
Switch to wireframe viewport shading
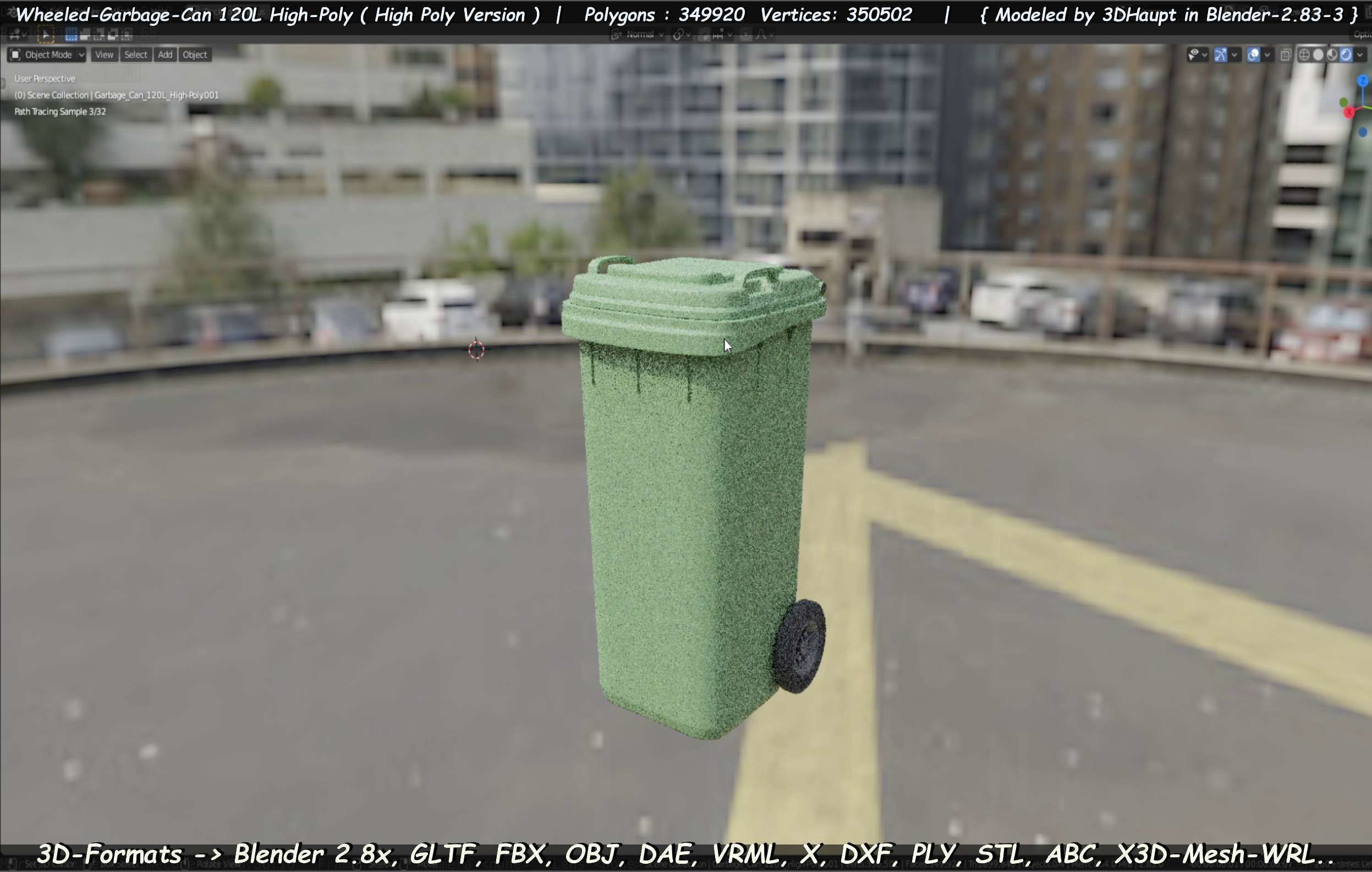tap(1304, 54)
